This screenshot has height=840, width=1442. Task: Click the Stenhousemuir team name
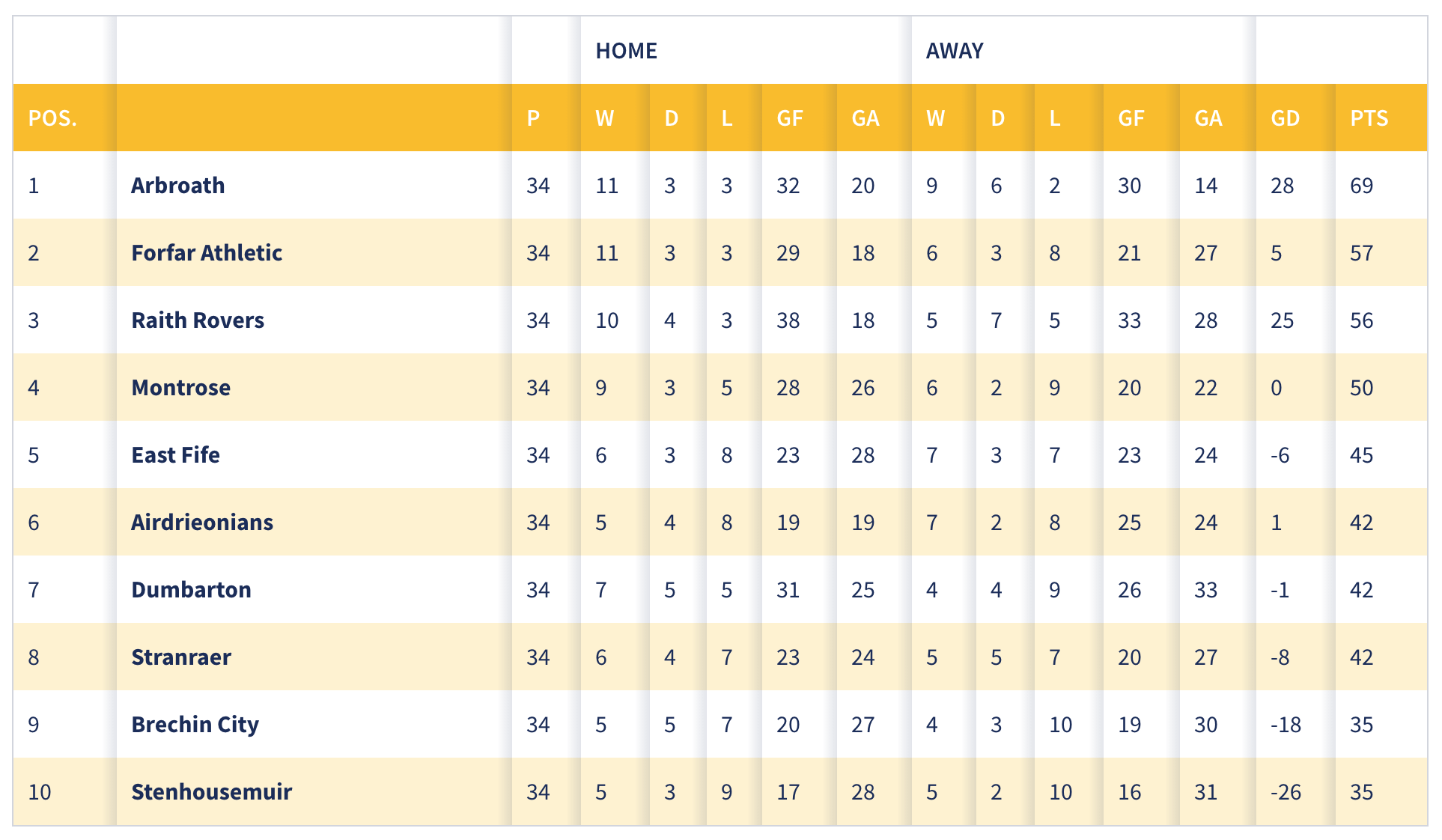pos(211,792)
